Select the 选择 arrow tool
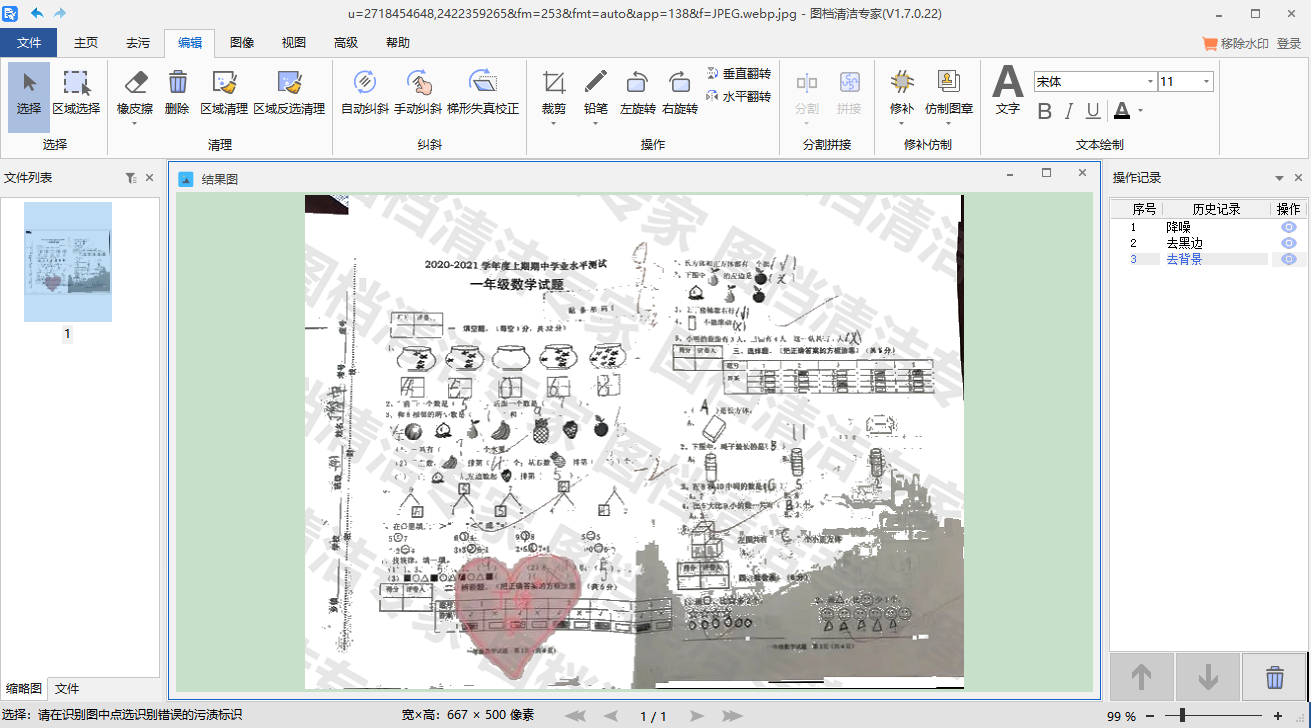 click(x=29, y=96)
